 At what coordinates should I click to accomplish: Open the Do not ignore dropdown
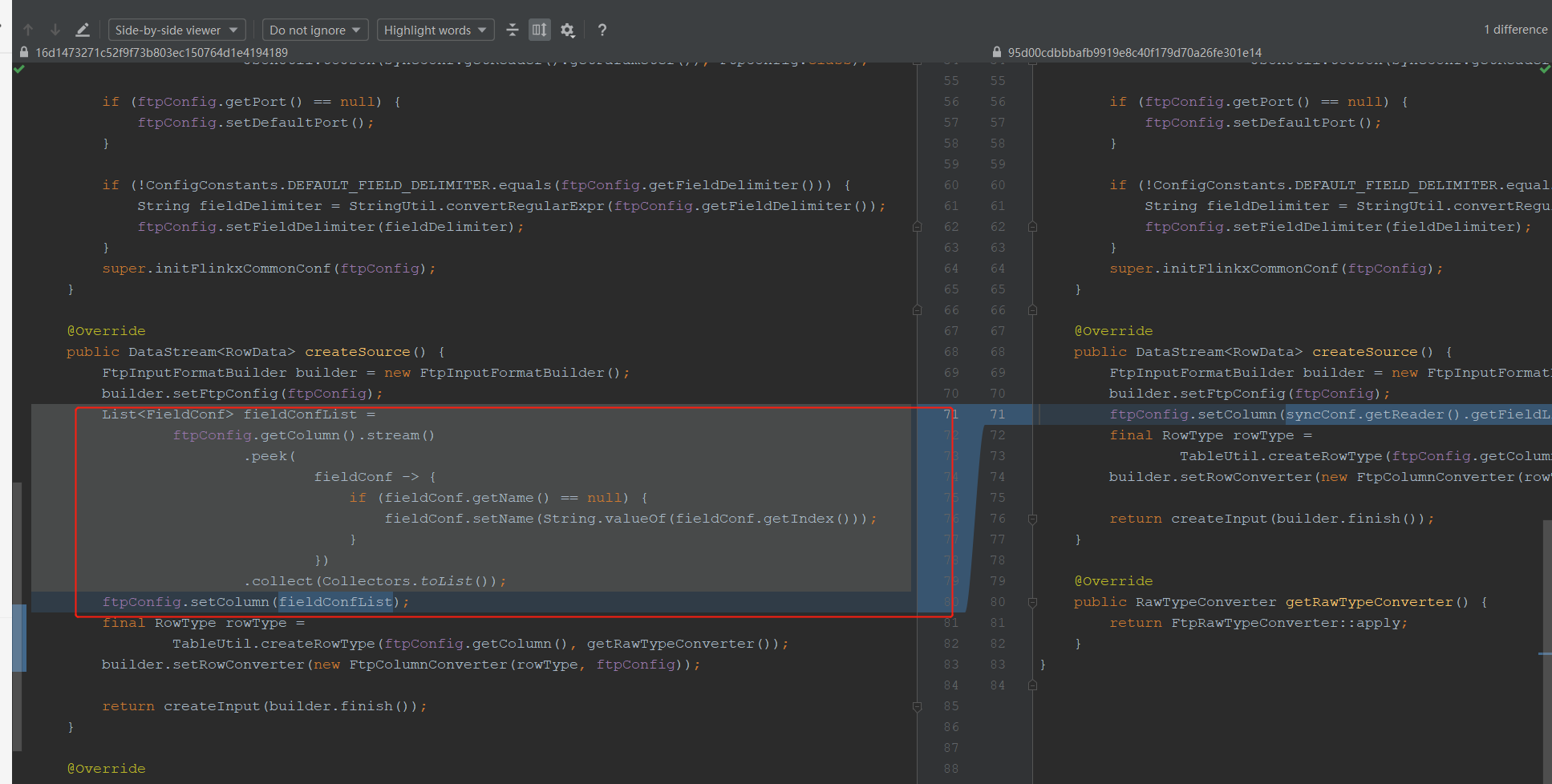point(315,30)
